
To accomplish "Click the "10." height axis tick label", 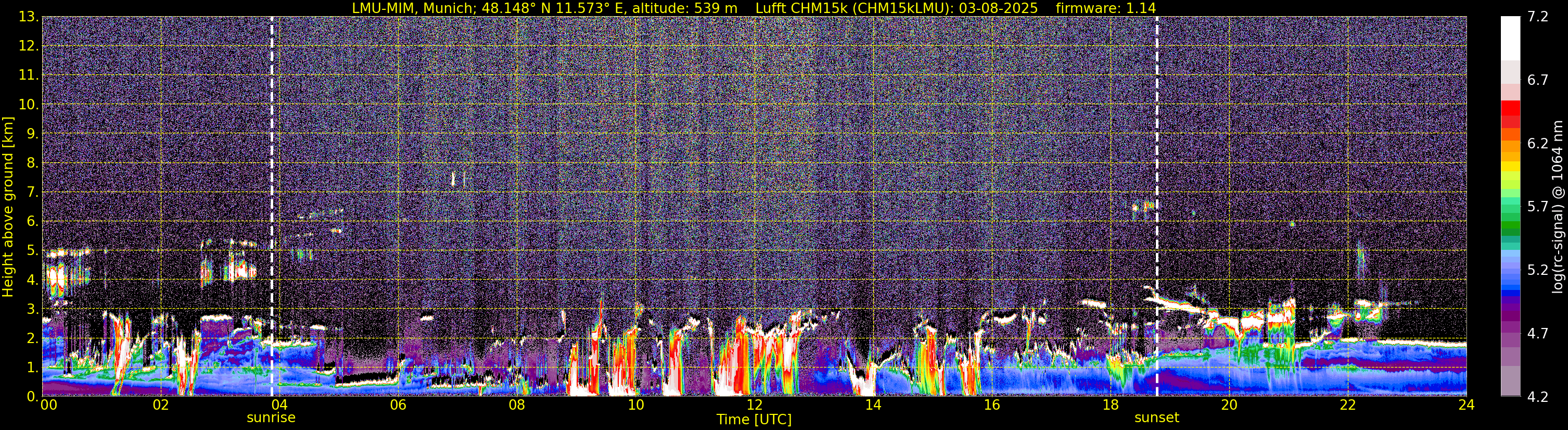I will click(29, 105).
